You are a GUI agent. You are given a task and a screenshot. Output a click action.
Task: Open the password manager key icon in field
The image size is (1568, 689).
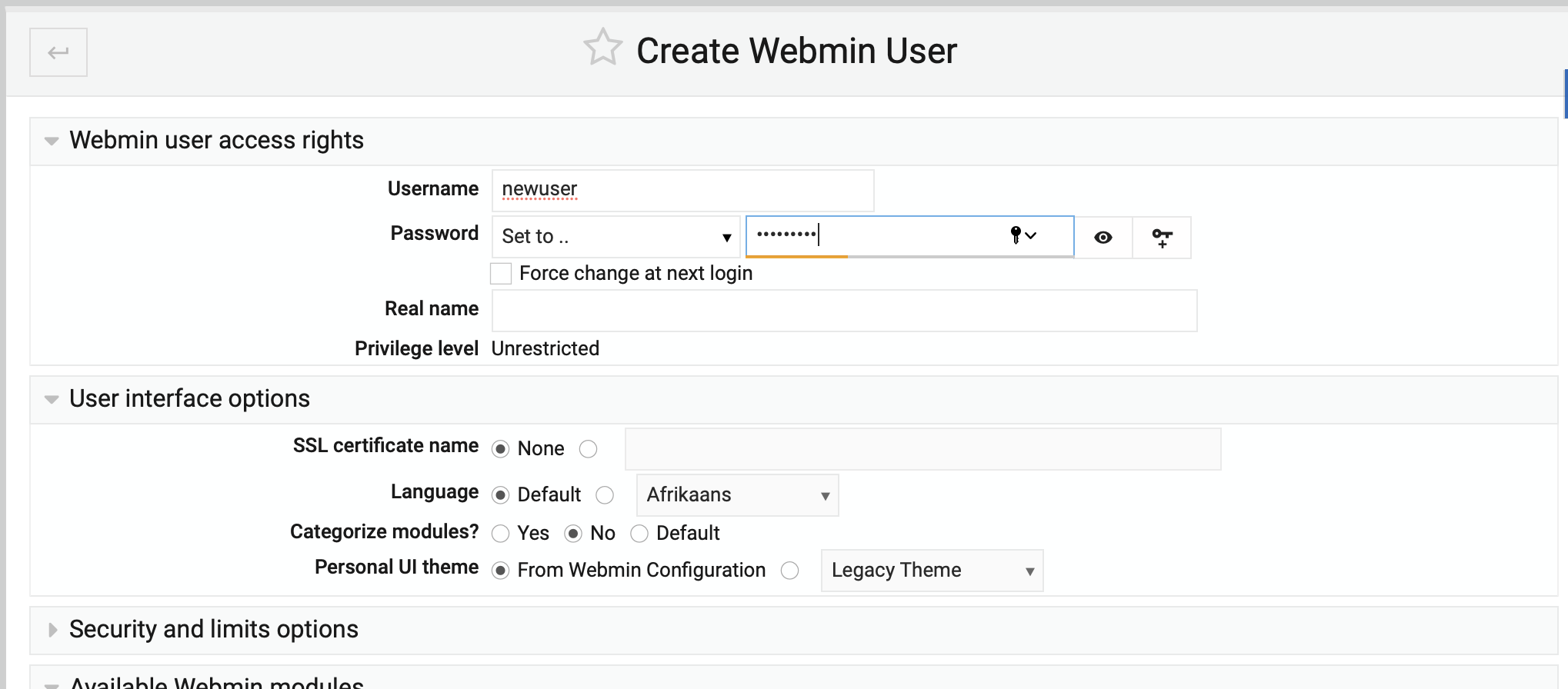pos(1023,235)
